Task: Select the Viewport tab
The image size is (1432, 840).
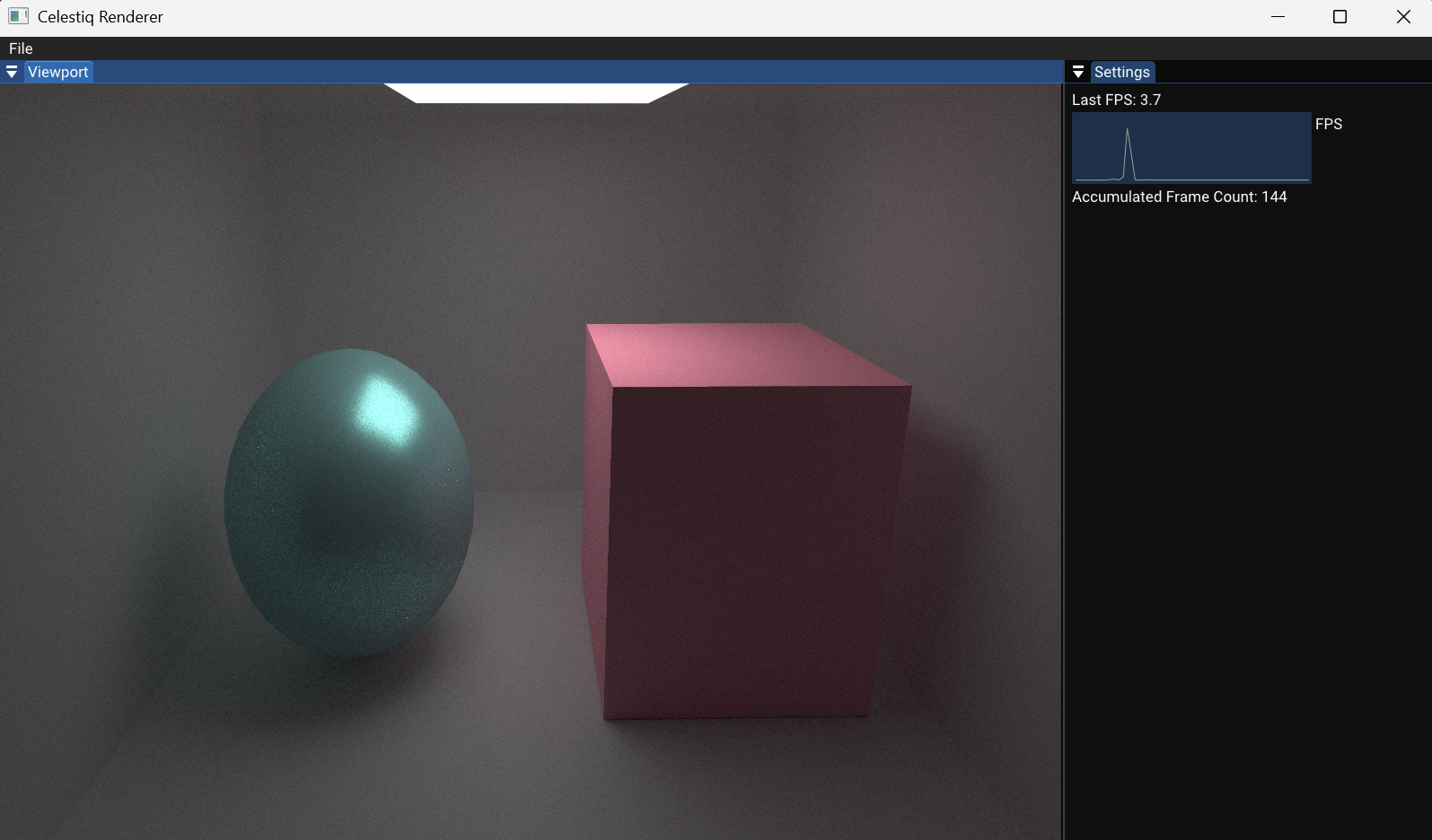Action: pyautogui.click(x=58, y=72)
